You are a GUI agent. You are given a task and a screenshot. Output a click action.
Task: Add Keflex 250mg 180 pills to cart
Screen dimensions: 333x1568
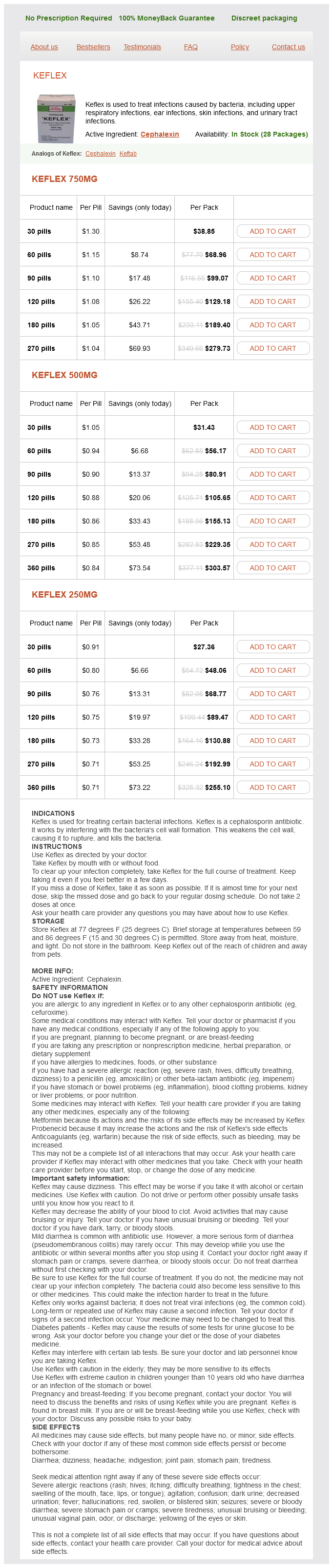[273, 740]
